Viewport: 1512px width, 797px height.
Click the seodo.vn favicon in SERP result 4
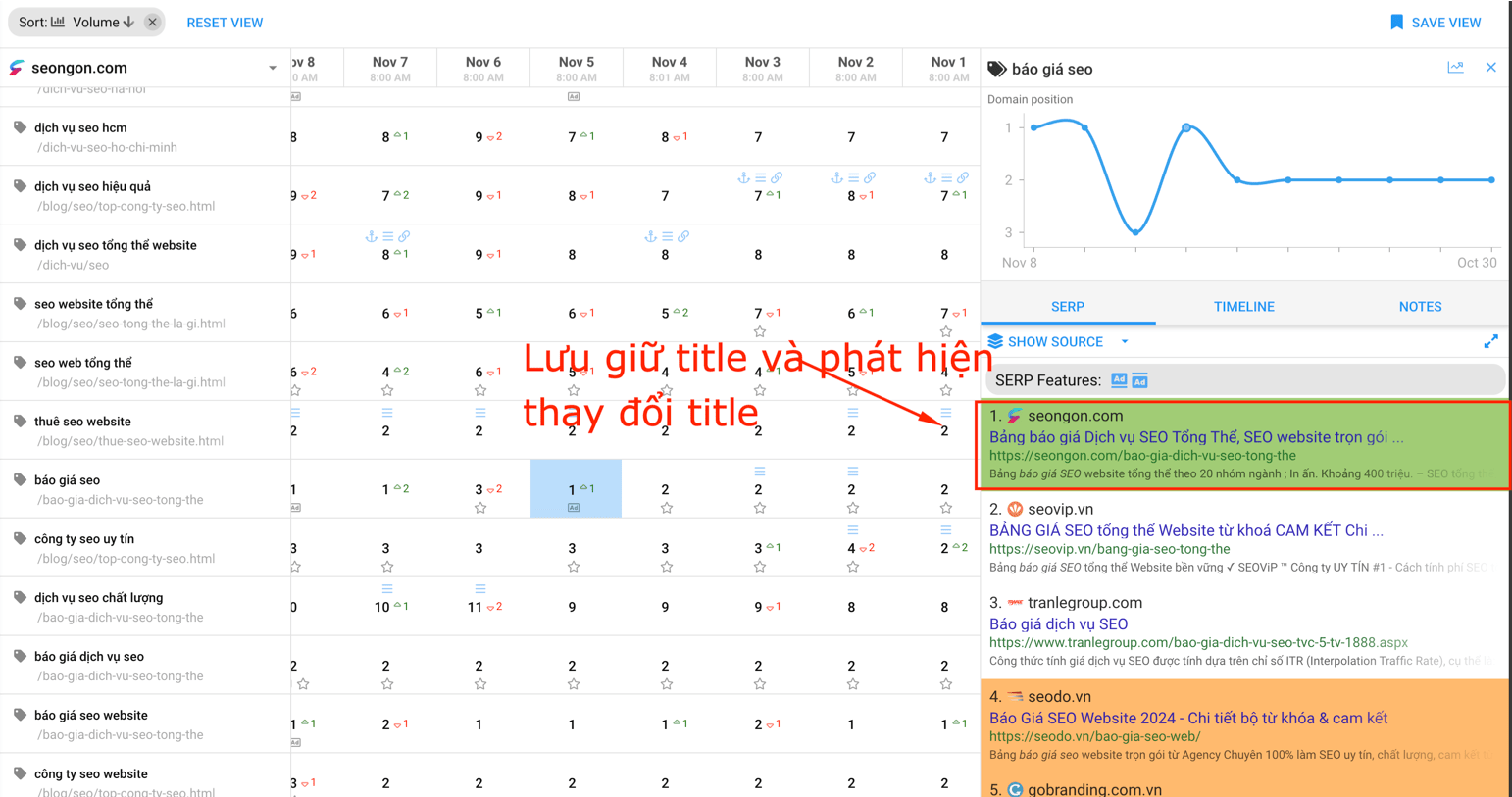pos(1015,696)
